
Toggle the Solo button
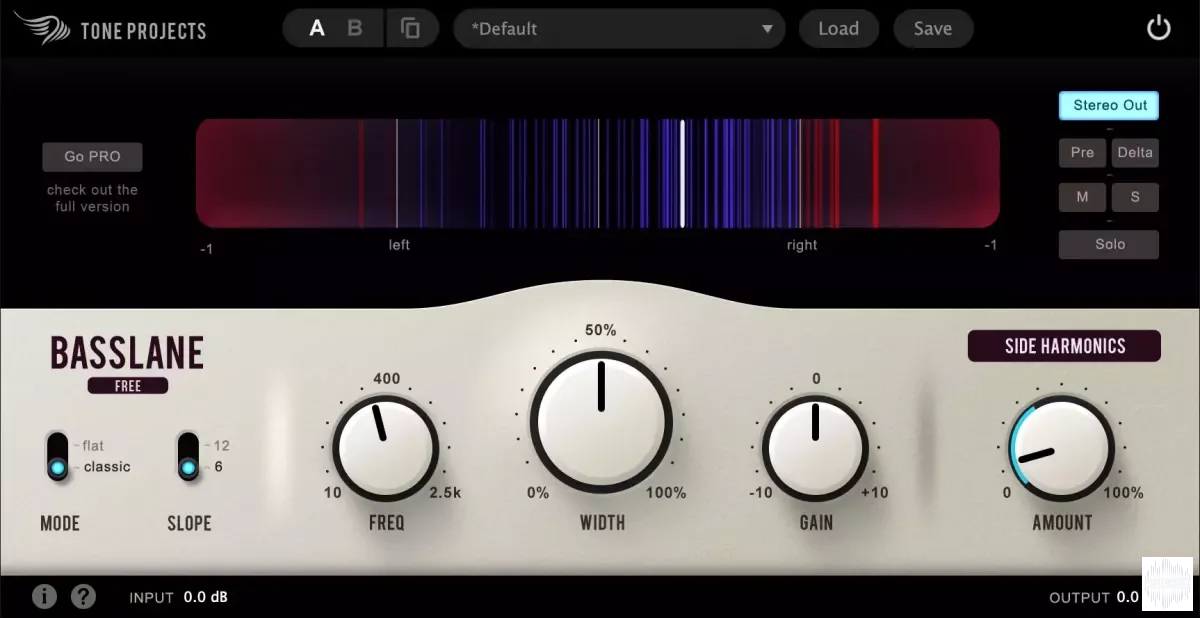pyautogui.click(x=1109, y=244)
